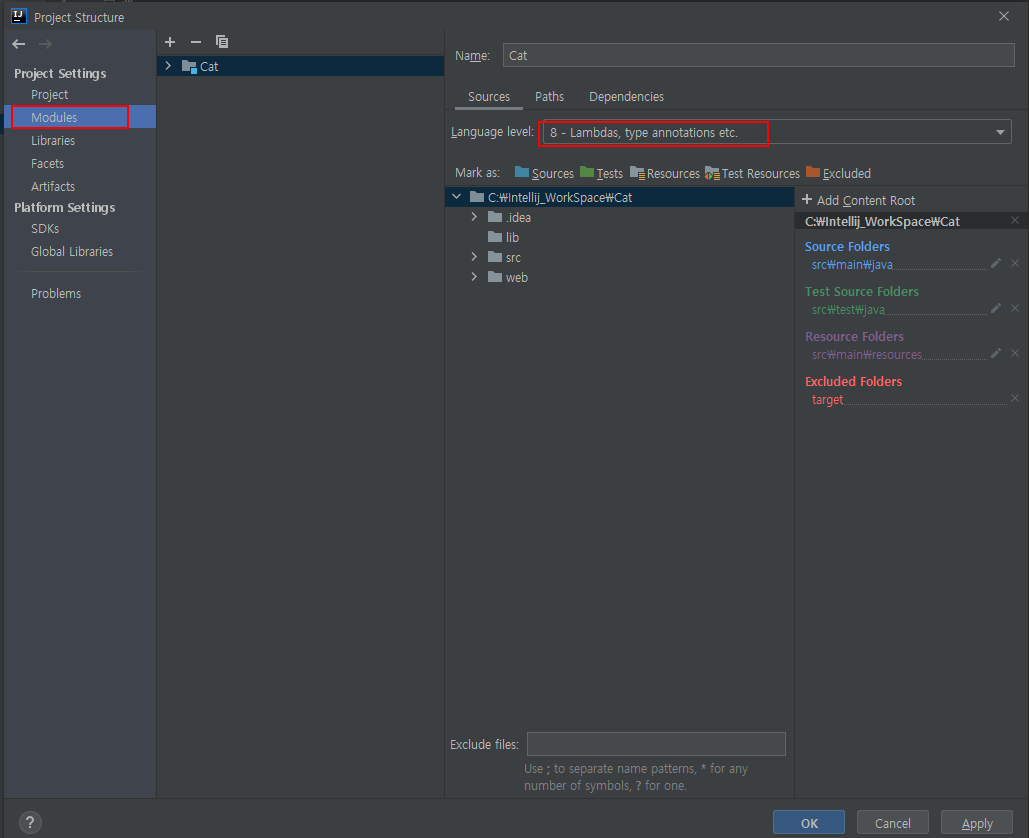Copy the selected module icon

point(222,42)
